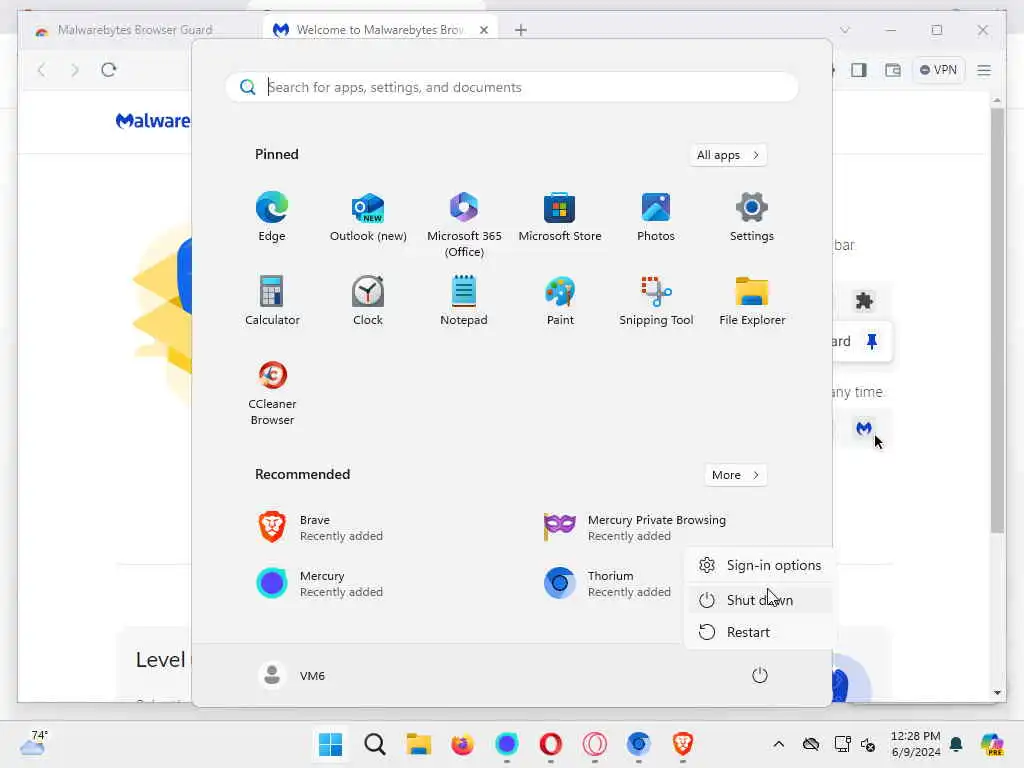1024x768 pixels.
Task: Click the extensions puzzle piece icon
Action: point(864,301)
